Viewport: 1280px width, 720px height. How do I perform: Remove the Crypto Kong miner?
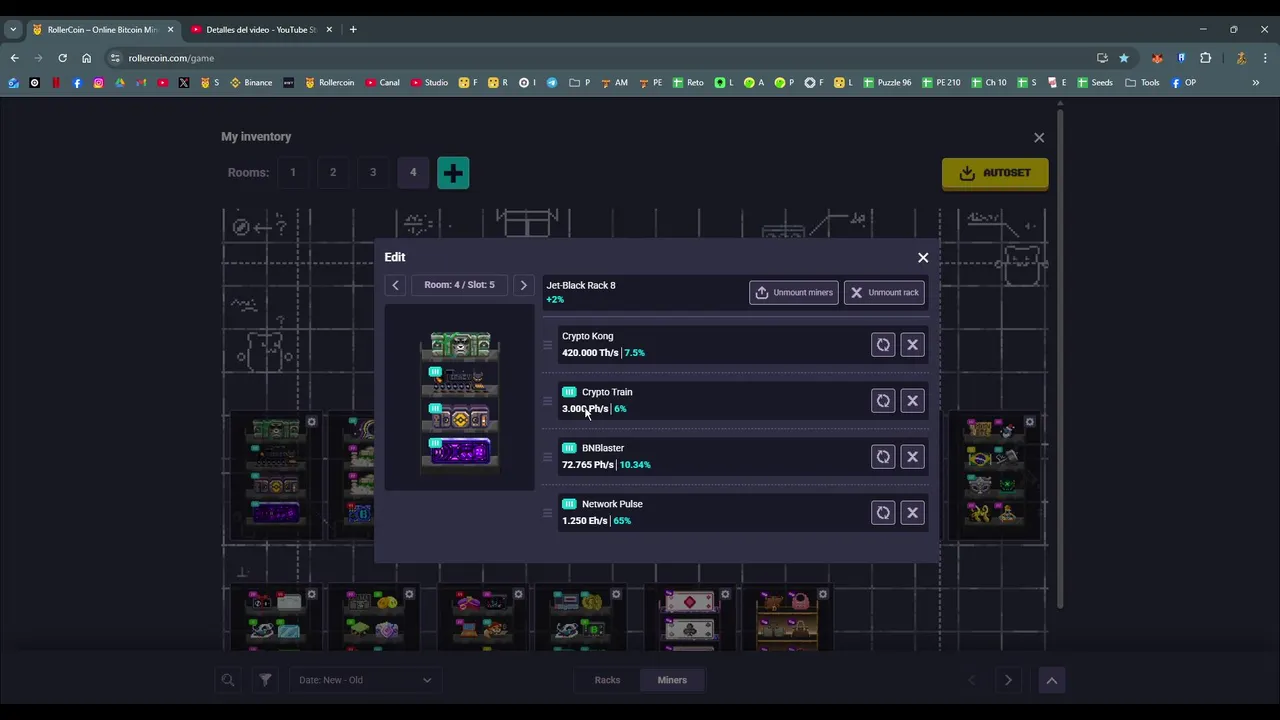tap(912, 345)
